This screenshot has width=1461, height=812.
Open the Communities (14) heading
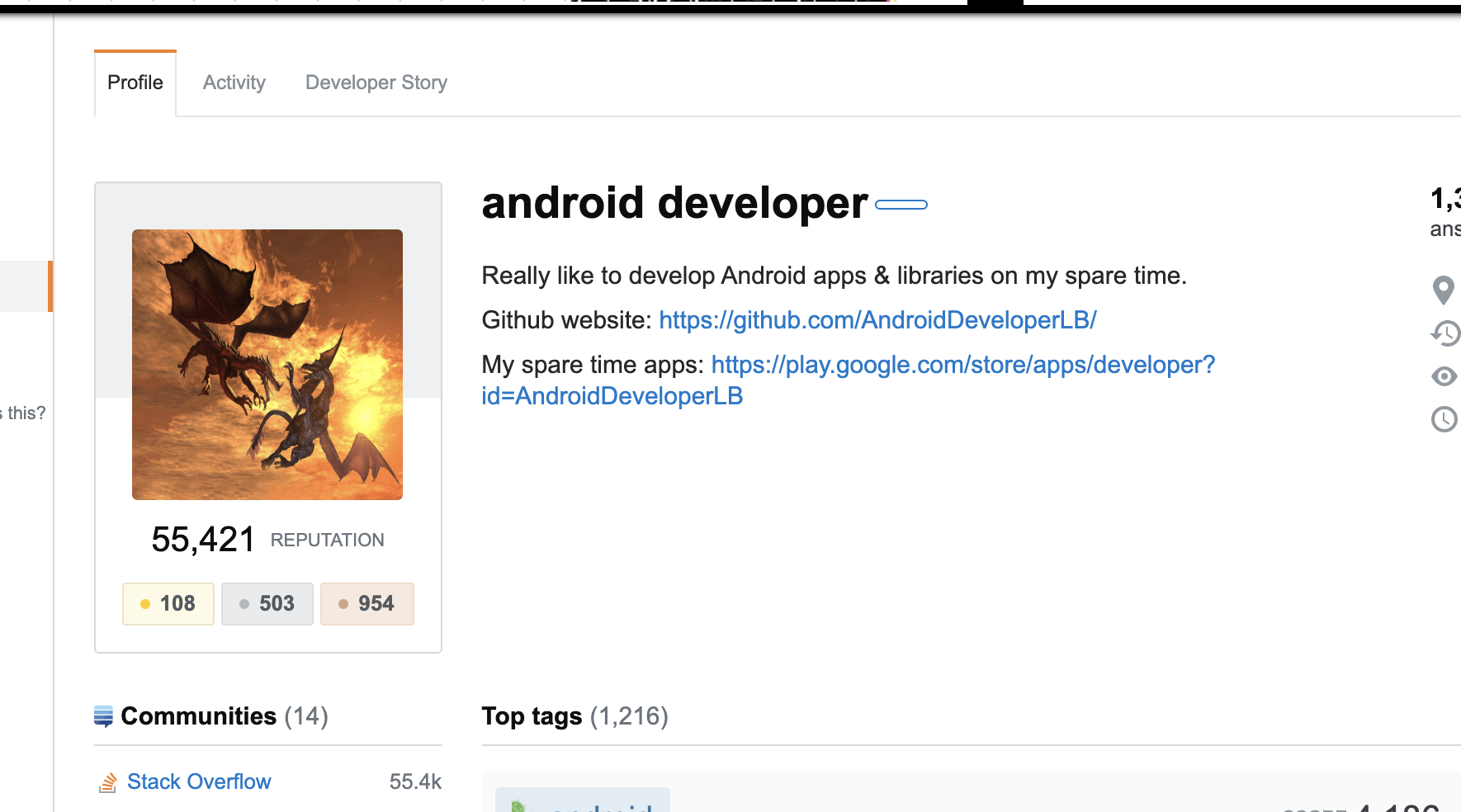click(x=225, y=716)
